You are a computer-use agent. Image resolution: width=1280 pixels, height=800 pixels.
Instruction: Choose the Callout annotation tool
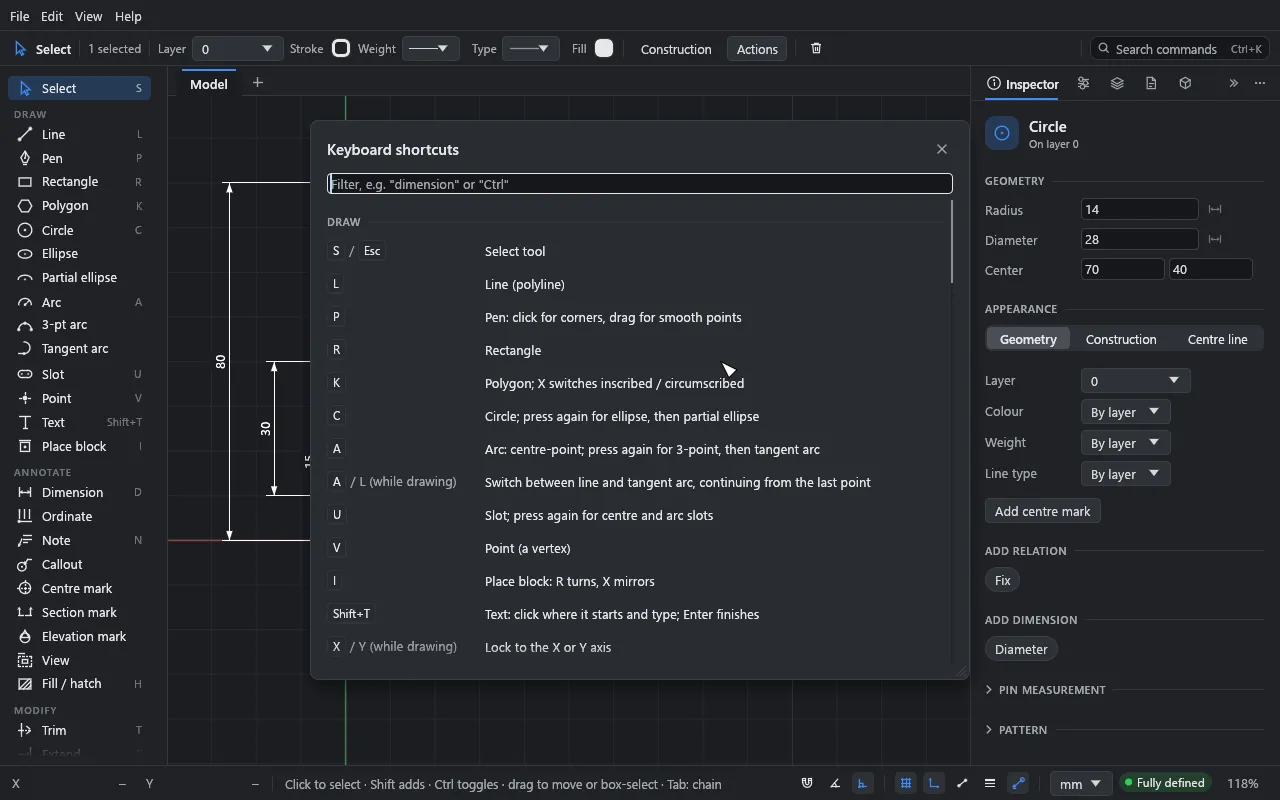click(x=80, y=565)
